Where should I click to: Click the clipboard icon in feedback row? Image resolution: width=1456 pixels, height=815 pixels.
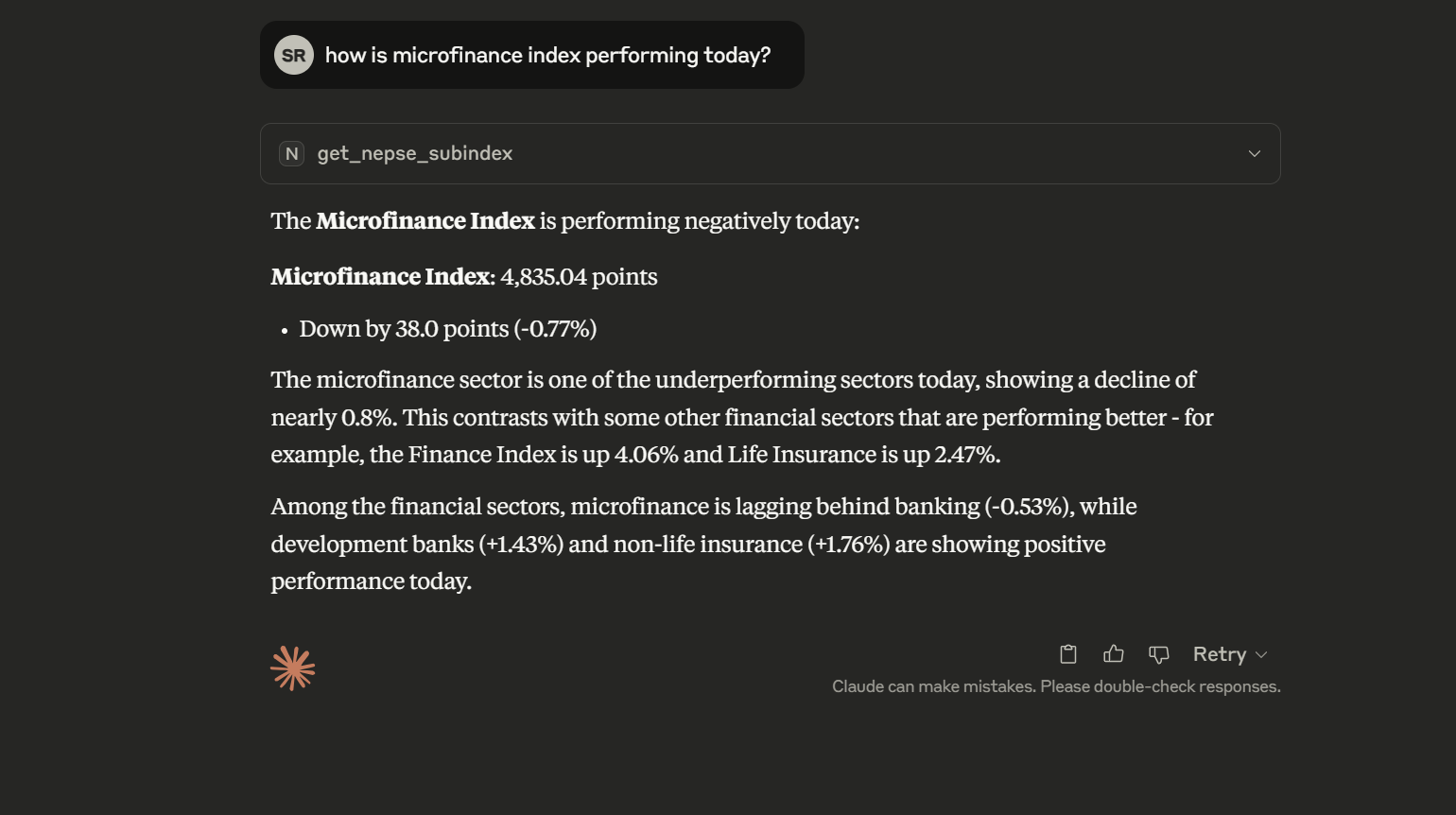pos(1067,653)
